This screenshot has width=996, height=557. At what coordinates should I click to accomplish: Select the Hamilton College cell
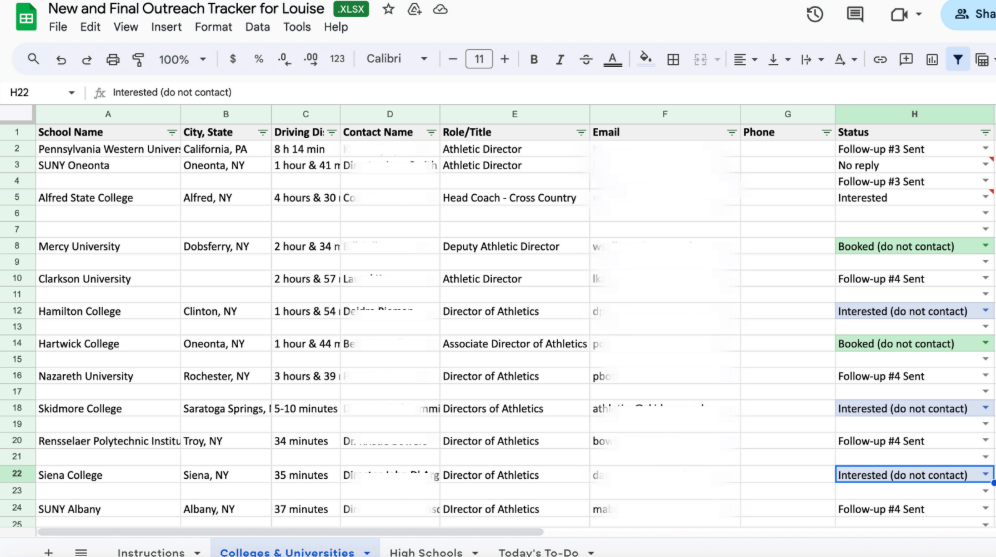(107, 311)
